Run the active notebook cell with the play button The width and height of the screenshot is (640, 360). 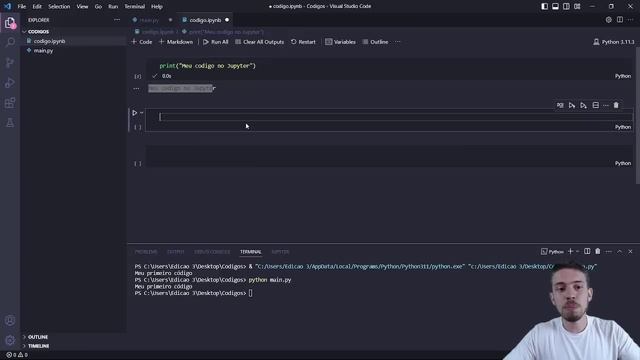[134, 113]
